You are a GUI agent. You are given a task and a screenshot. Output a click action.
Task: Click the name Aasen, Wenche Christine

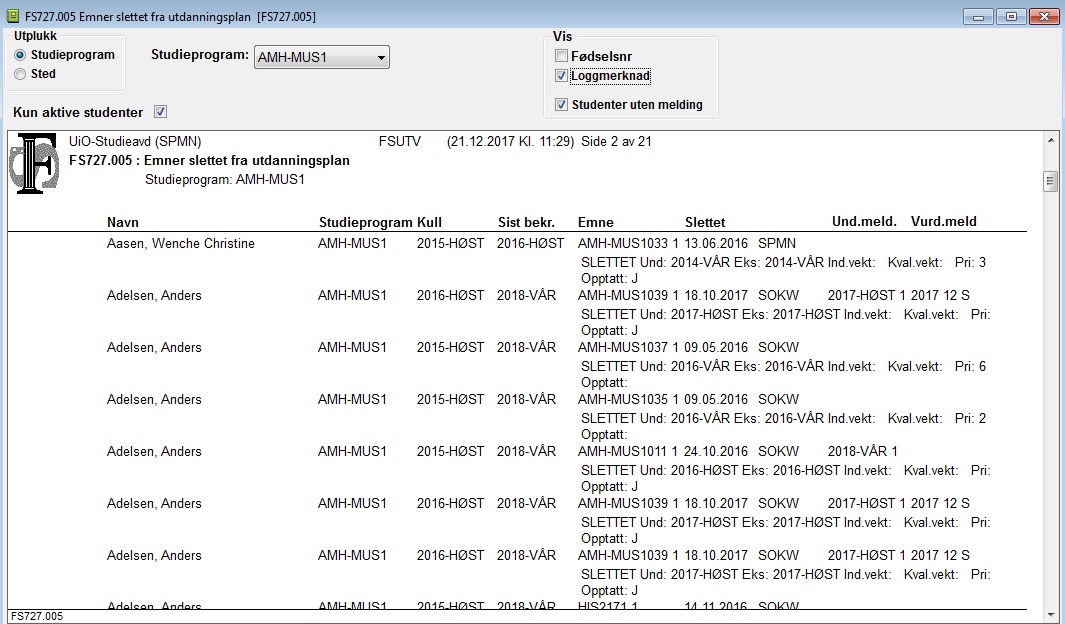[x=181, y=243]
